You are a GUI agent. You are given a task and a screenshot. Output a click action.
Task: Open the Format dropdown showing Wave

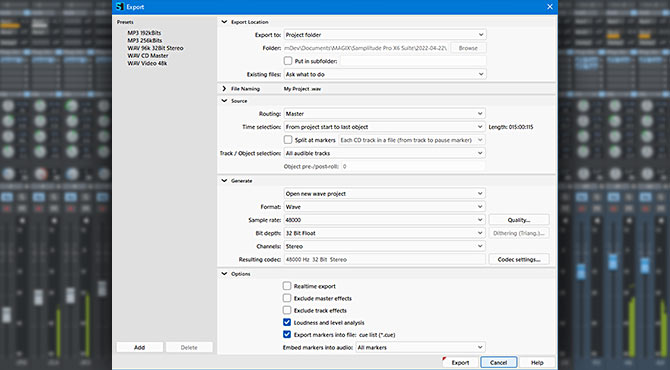(385, 207)
